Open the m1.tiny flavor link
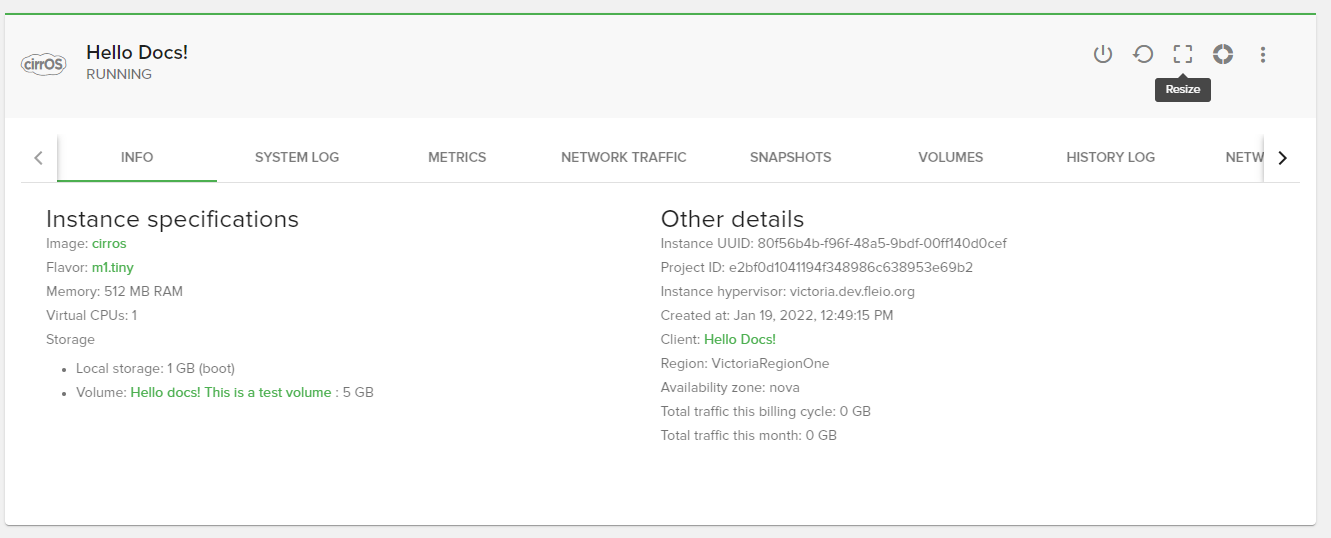The width and height of the screenshot is (1331, 538). pos(112,267)
